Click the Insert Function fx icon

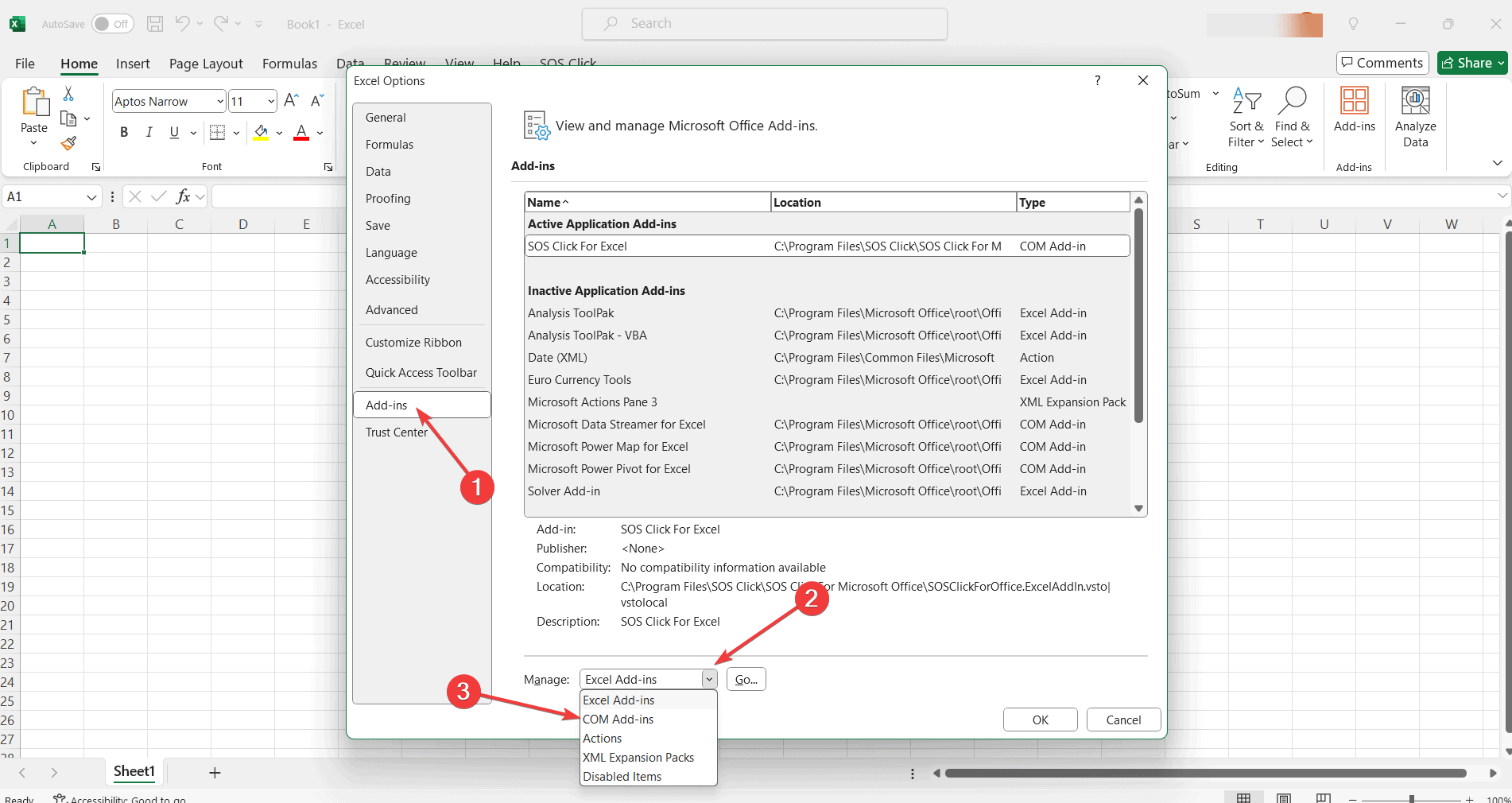[183, 196]
